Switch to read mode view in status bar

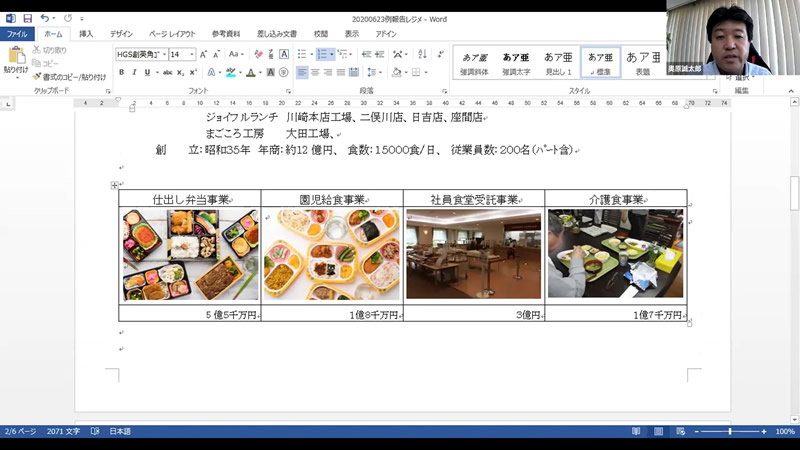coord(636,431)
